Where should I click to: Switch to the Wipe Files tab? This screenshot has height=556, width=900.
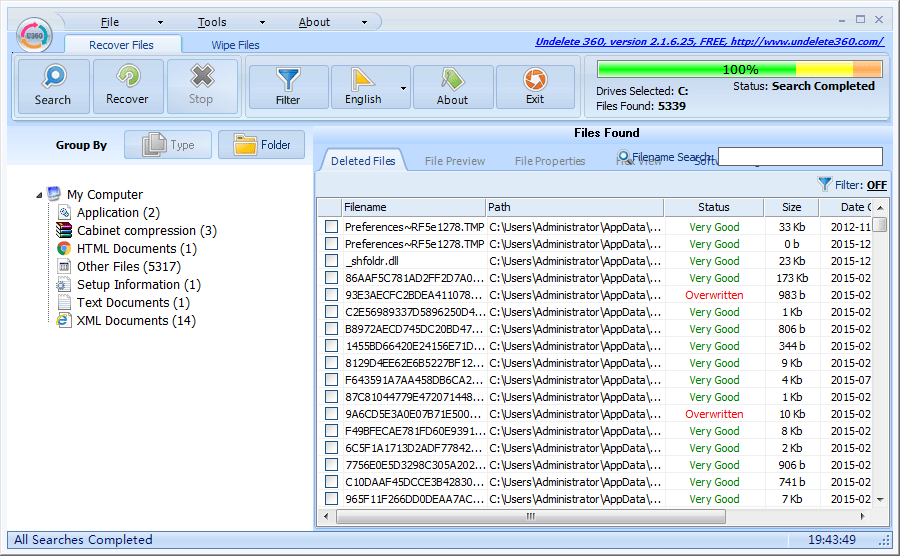(235, 45)
